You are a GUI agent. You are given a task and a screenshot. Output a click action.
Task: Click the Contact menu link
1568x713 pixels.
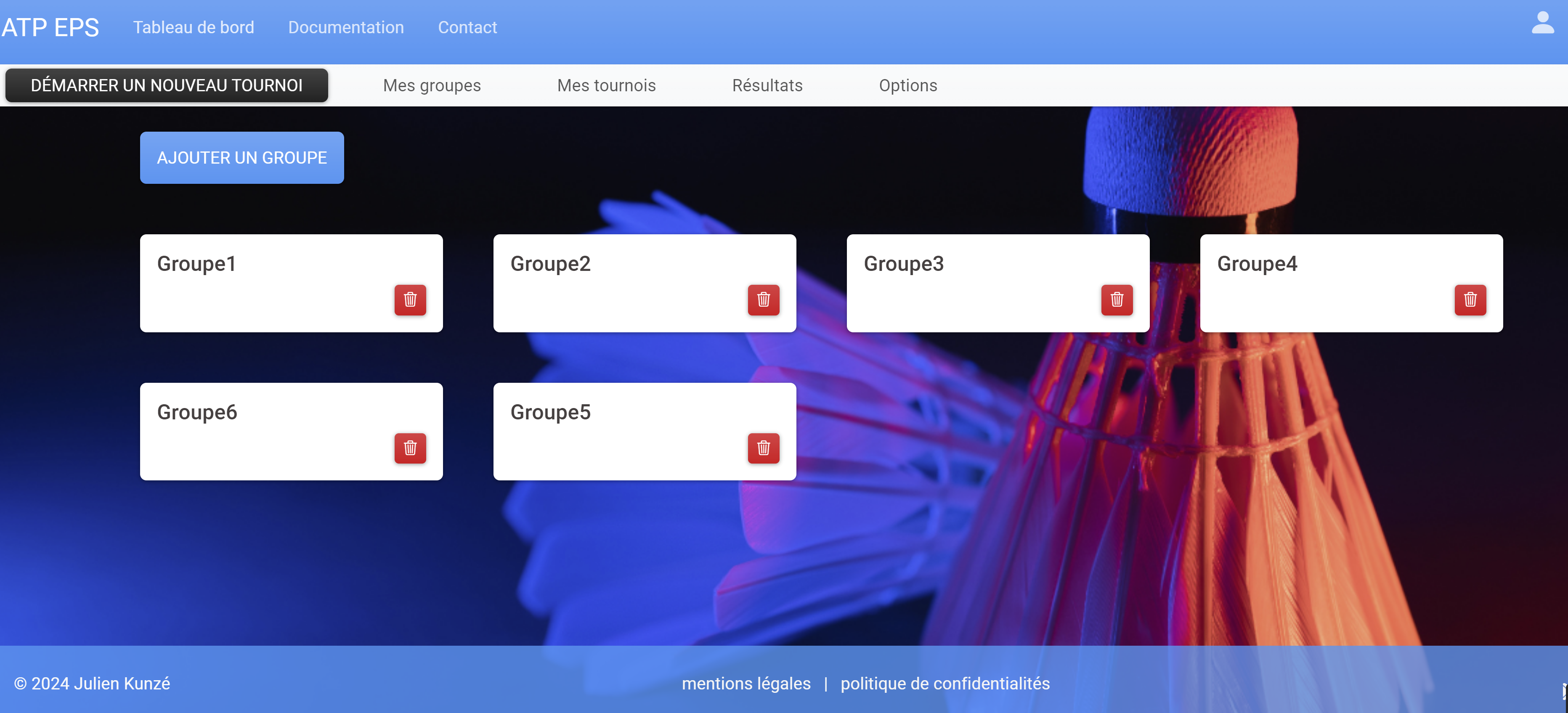467,27
